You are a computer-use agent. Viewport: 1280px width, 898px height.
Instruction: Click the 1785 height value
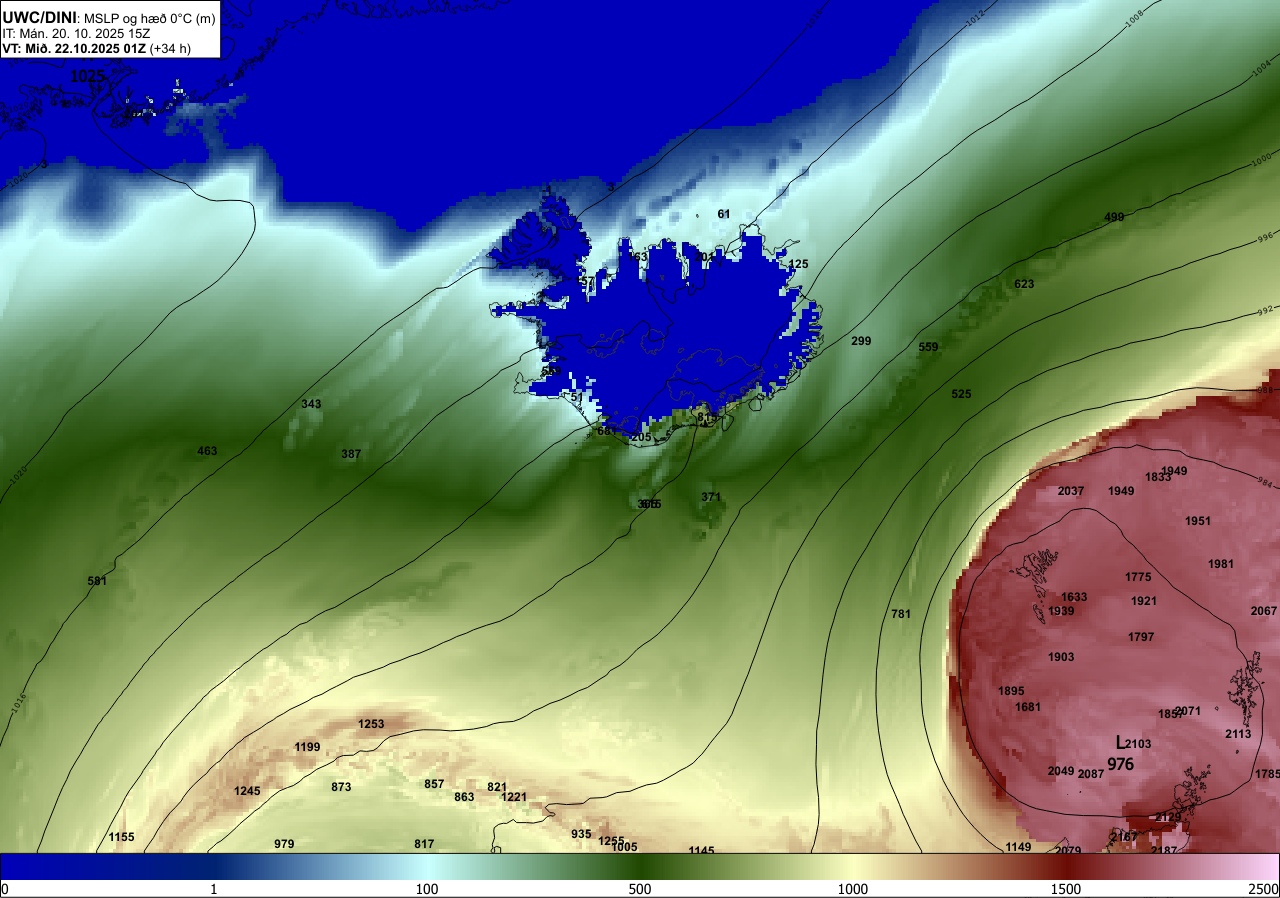coord(1267,774)
